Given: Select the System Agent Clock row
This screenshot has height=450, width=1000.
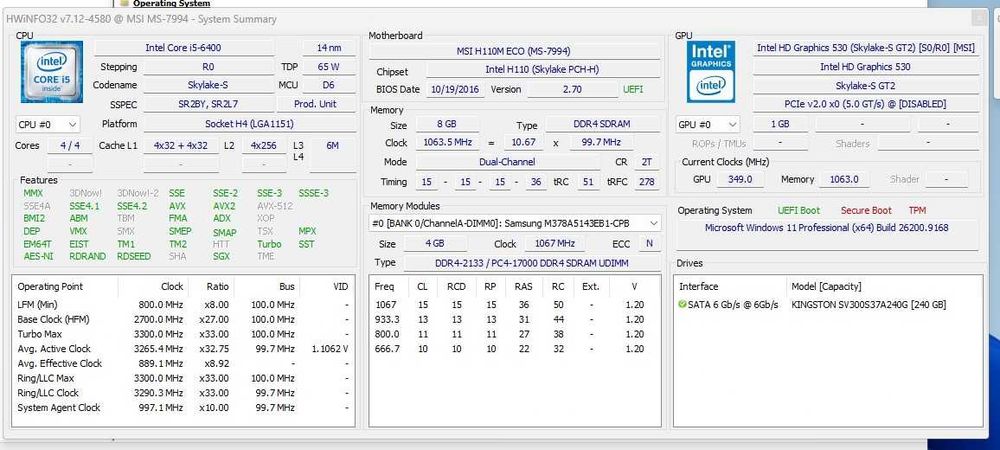Looking at the screenshot, I should coord(183,407).
